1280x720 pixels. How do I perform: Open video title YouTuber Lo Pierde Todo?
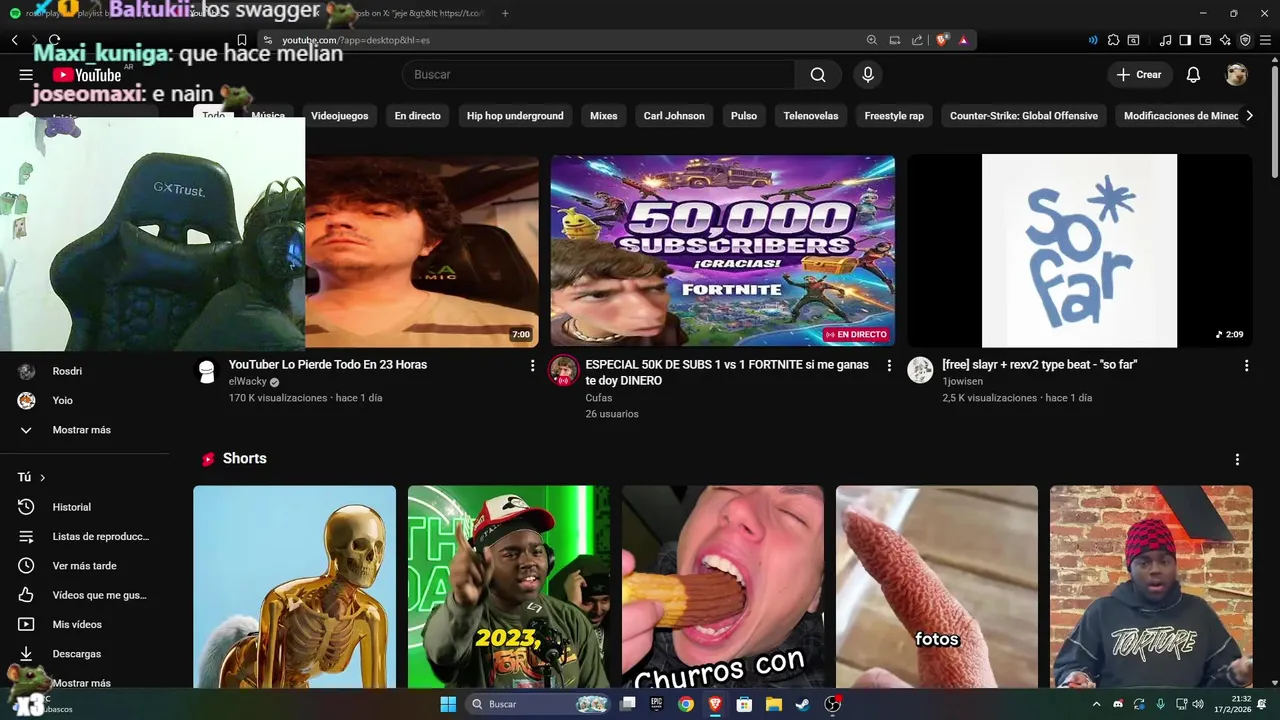tap(328, 365)
